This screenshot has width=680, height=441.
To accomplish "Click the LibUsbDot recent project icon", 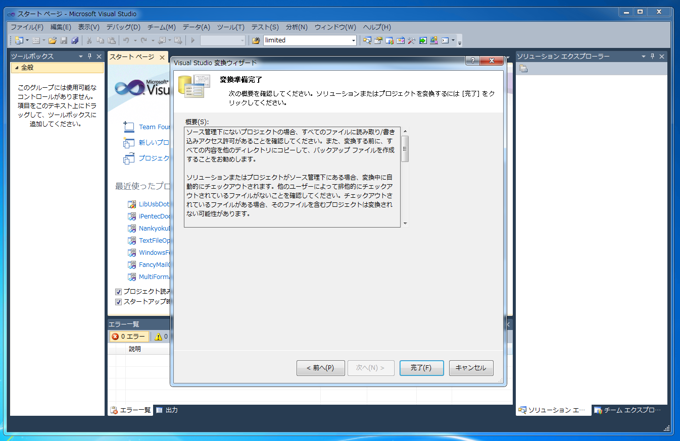I will [x=131, y=204].
